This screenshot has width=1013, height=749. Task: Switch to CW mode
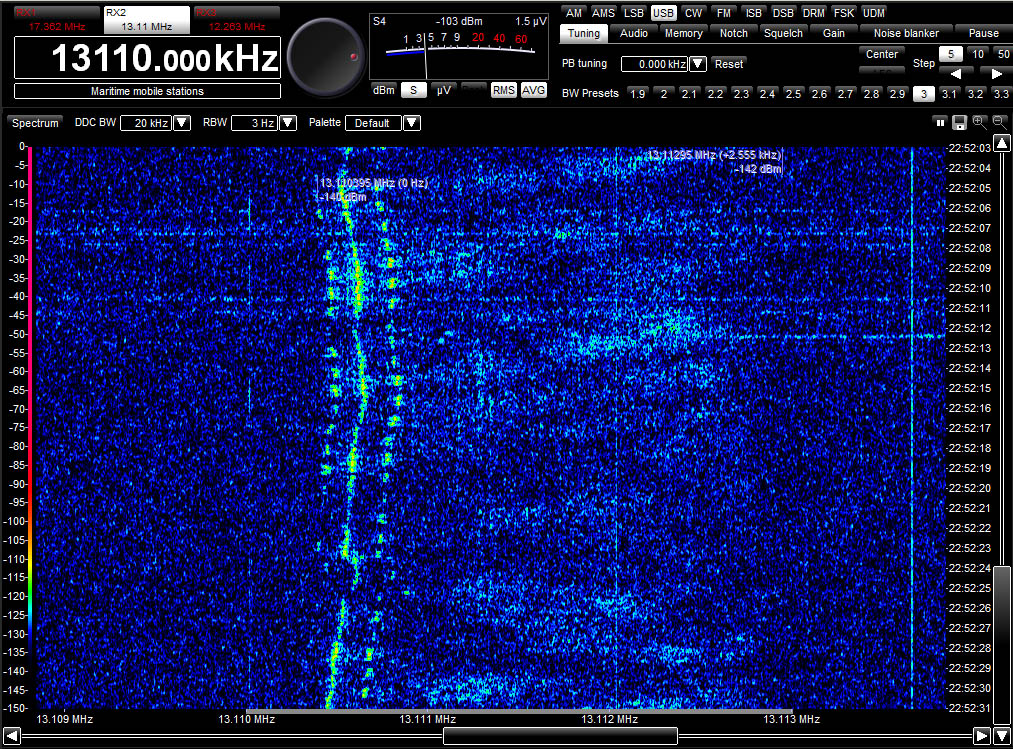pyautogui.click(x=693, y=13)
